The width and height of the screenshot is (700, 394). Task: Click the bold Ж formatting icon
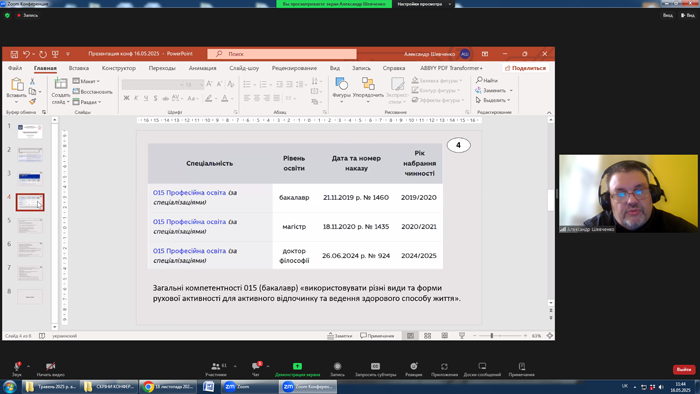pos(126,98)
